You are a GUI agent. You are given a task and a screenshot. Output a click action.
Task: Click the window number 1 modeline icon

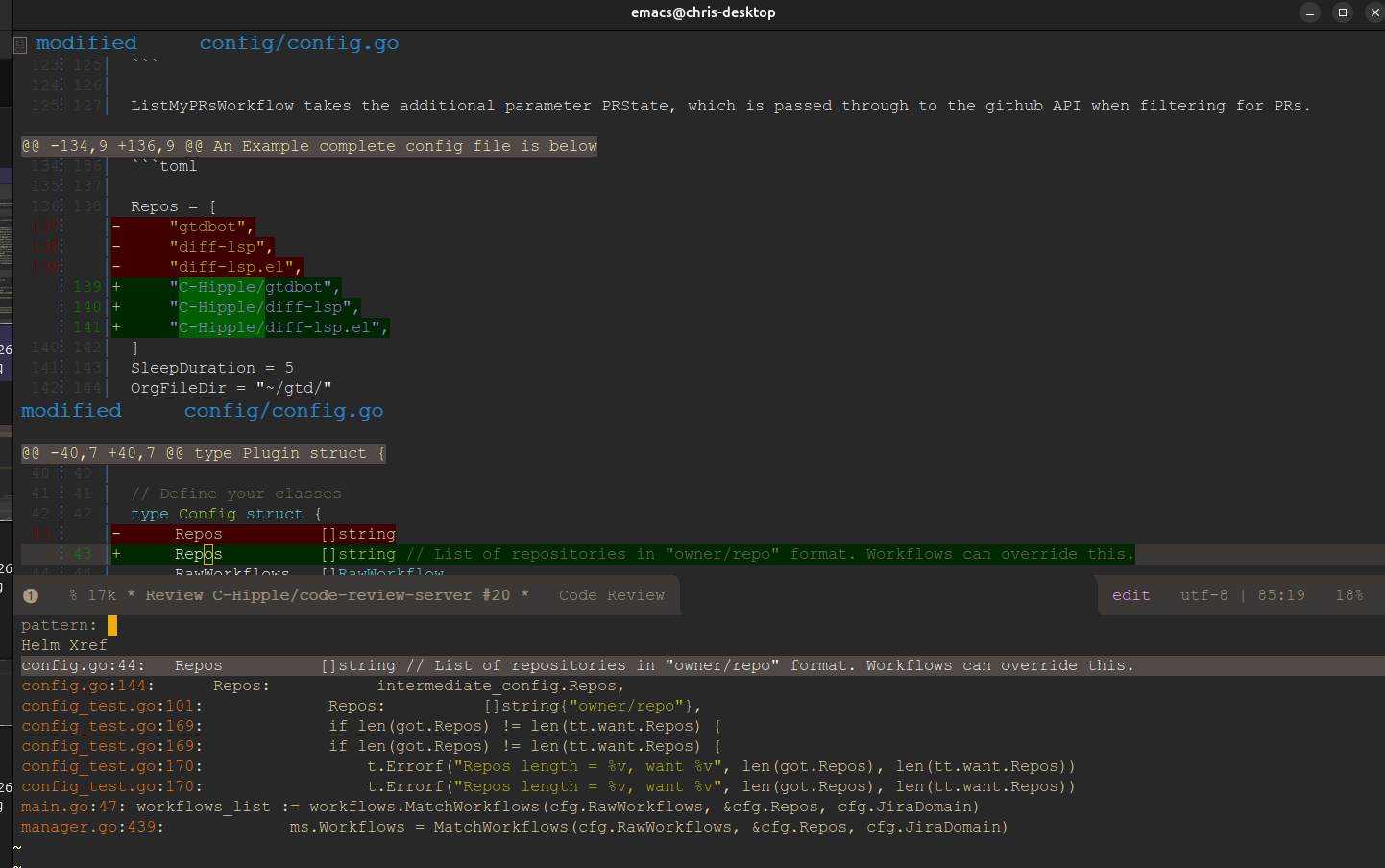tap(31, 595)
